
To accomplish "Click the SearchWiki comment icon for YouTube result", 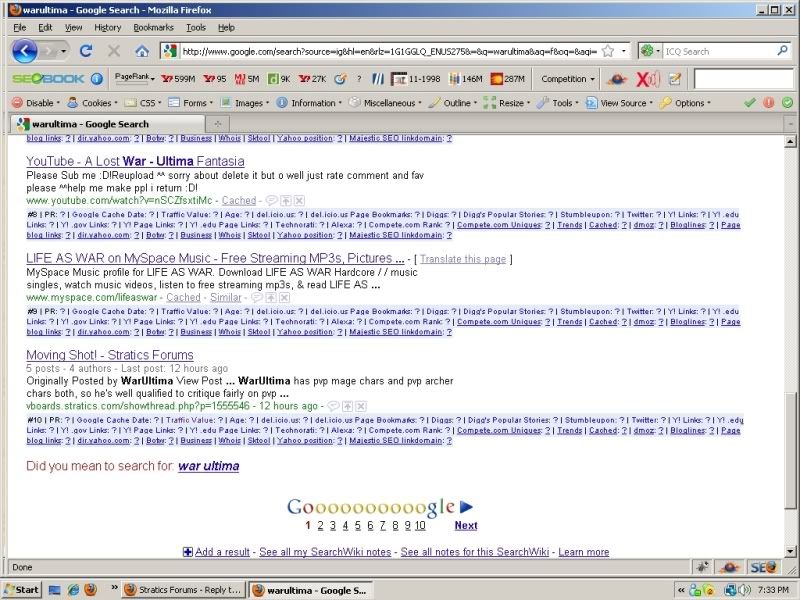I will [271, 201].
